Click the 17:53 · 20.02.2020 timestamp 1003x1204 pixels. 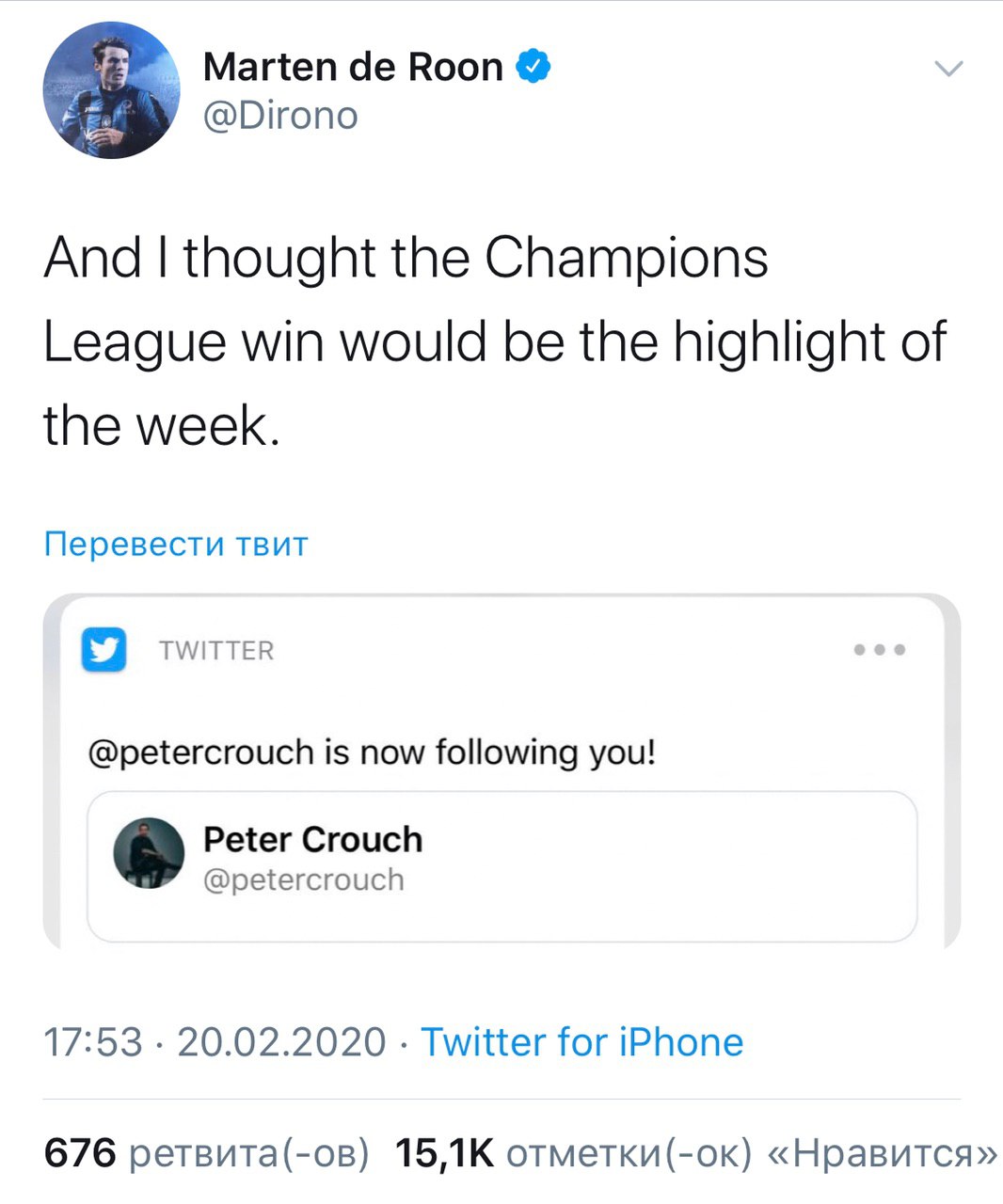(215, 1042)
